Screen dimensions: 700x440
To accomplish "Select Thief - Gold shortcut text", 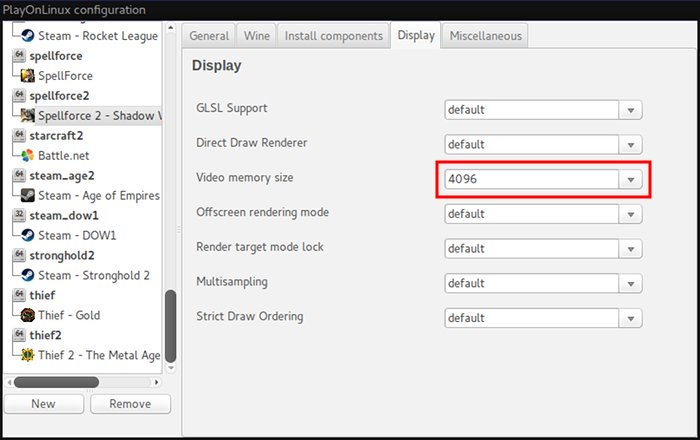I will (x=69, y=315).
